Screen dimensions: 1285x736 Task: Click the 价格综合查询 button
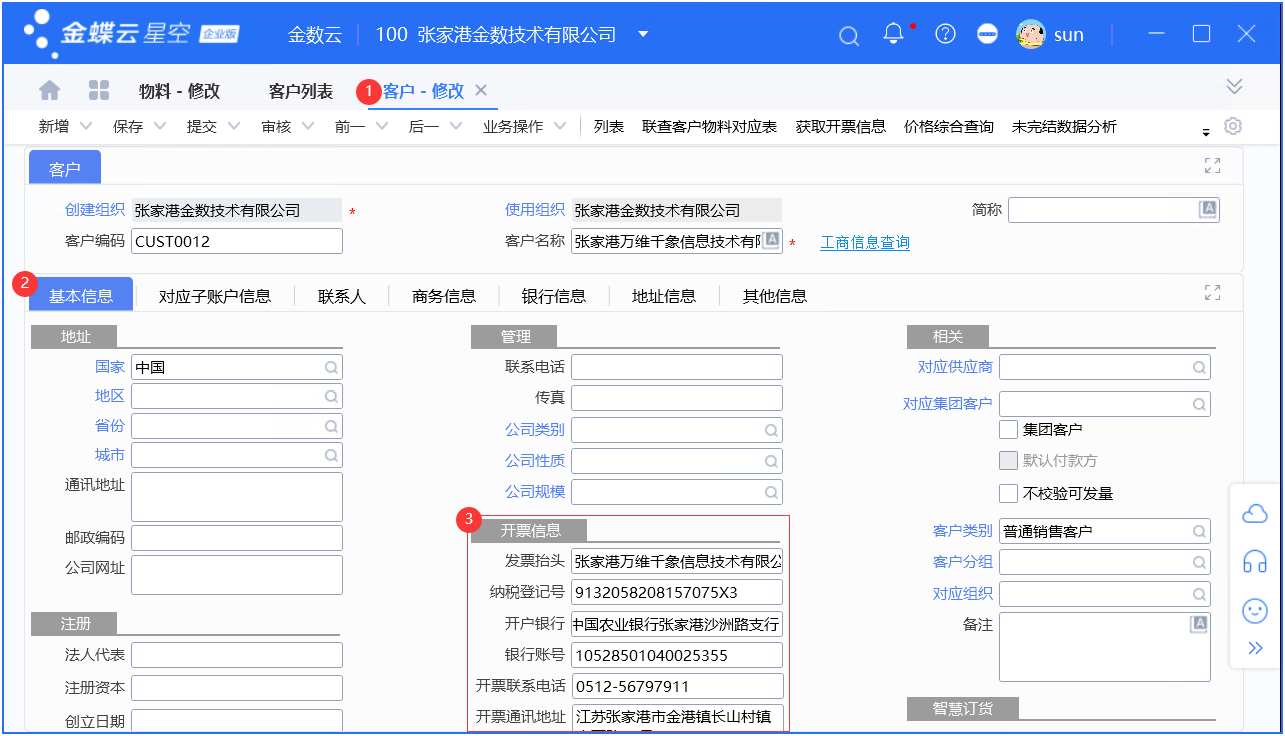coord(949,126)
